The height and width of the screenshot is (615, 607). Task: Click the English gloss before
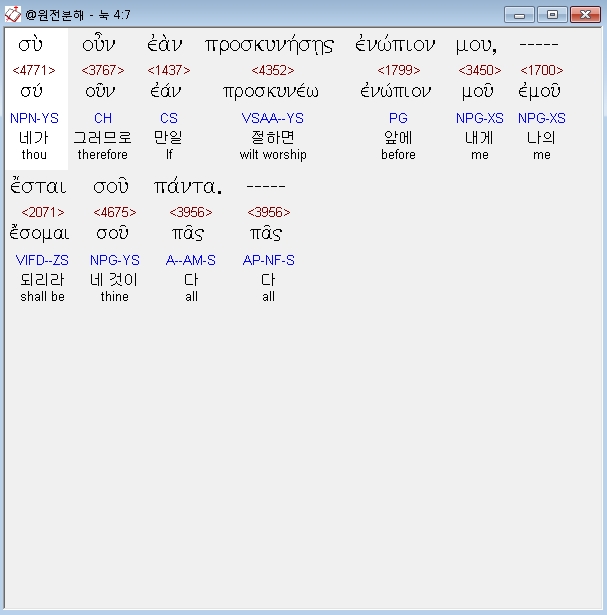click(398, 155)
